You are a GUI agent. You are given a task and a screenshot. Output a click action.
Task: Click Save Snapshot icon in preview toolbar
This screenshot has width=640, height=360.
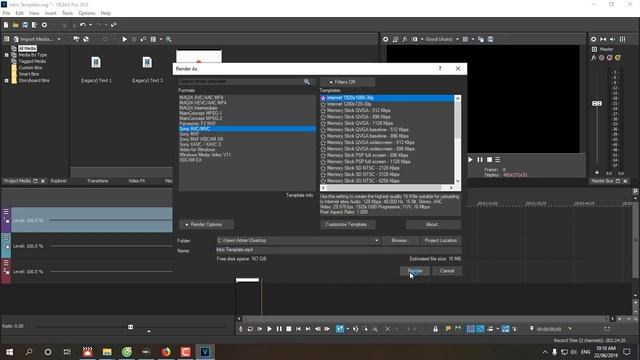pyautogui.click(x=490, y=39)
